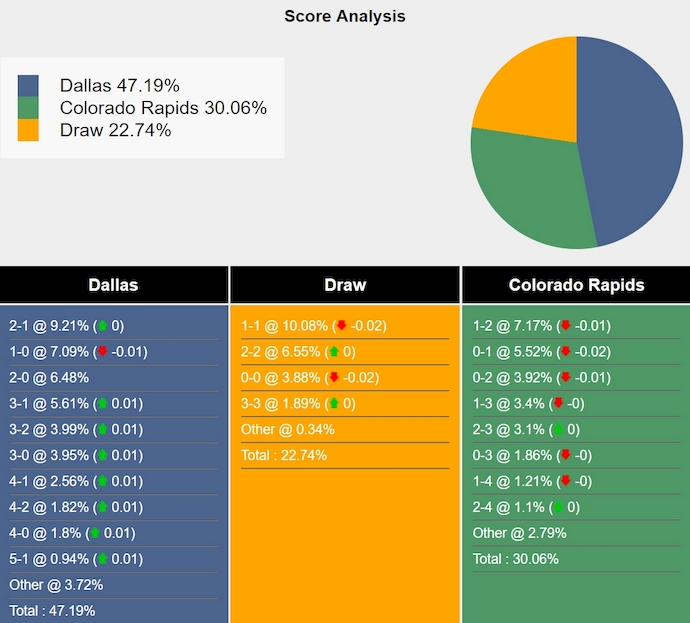Select the Dallas column header
The image size is (690, 623).
coord(114,285)
